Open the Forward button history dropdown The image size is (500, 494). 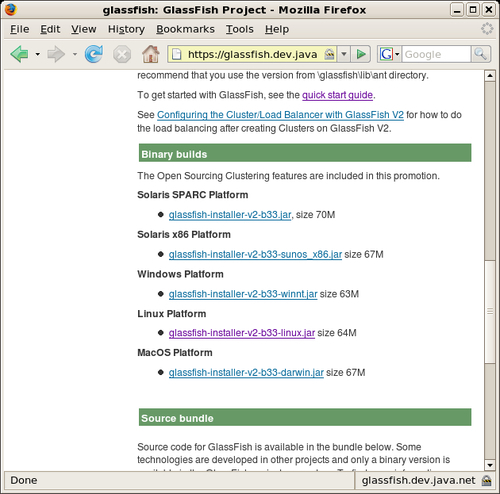click(x=75, y=54)
